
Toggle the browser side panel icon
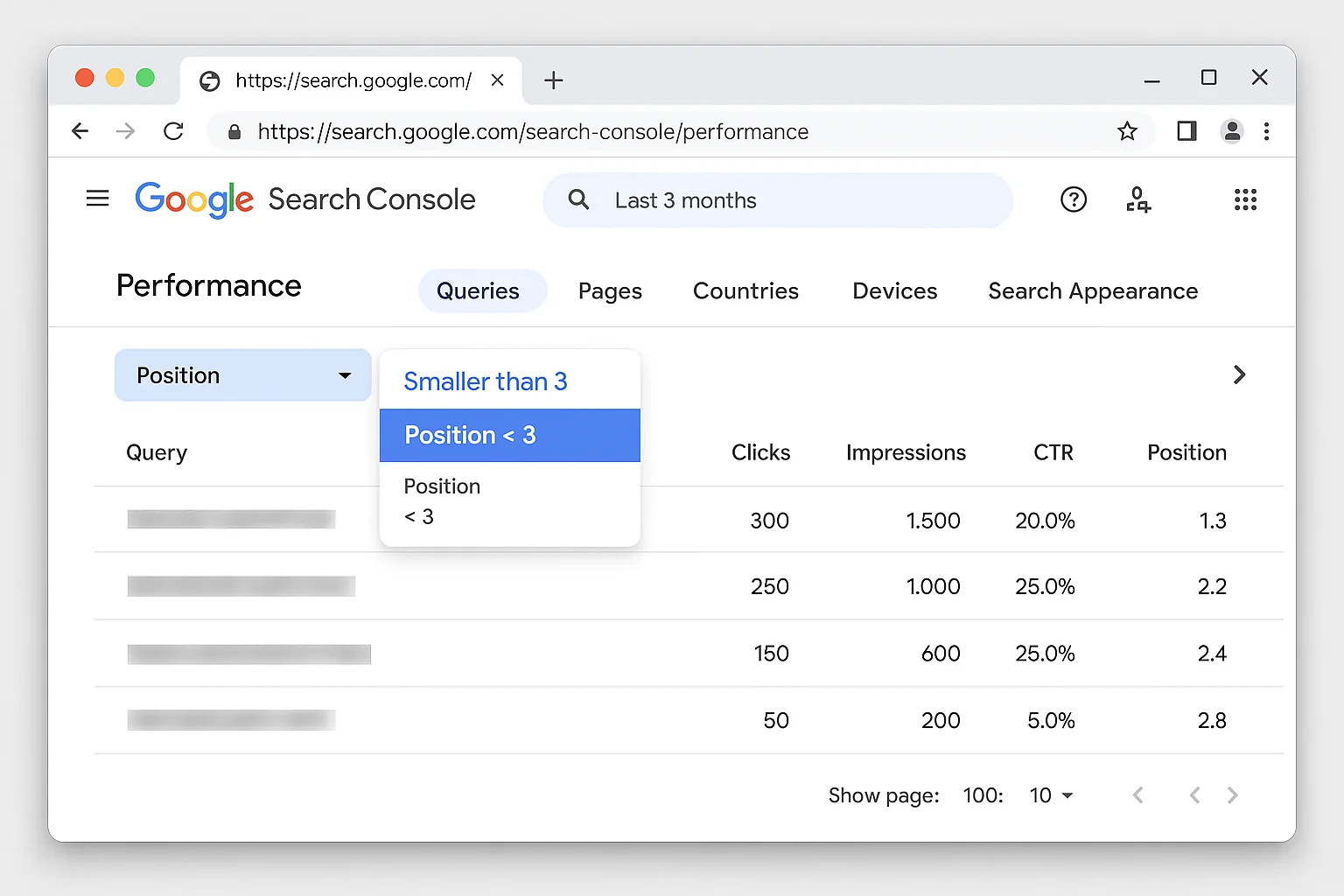(x=1186, y=131)
